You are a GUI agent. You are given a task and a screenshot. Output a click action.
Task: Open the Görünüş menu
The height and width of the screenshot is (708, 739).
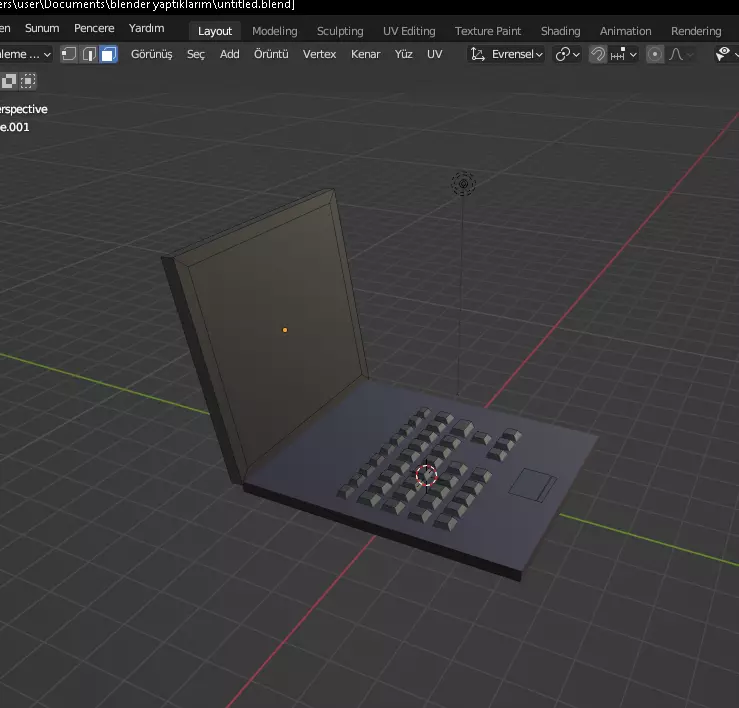click(152, 54)
